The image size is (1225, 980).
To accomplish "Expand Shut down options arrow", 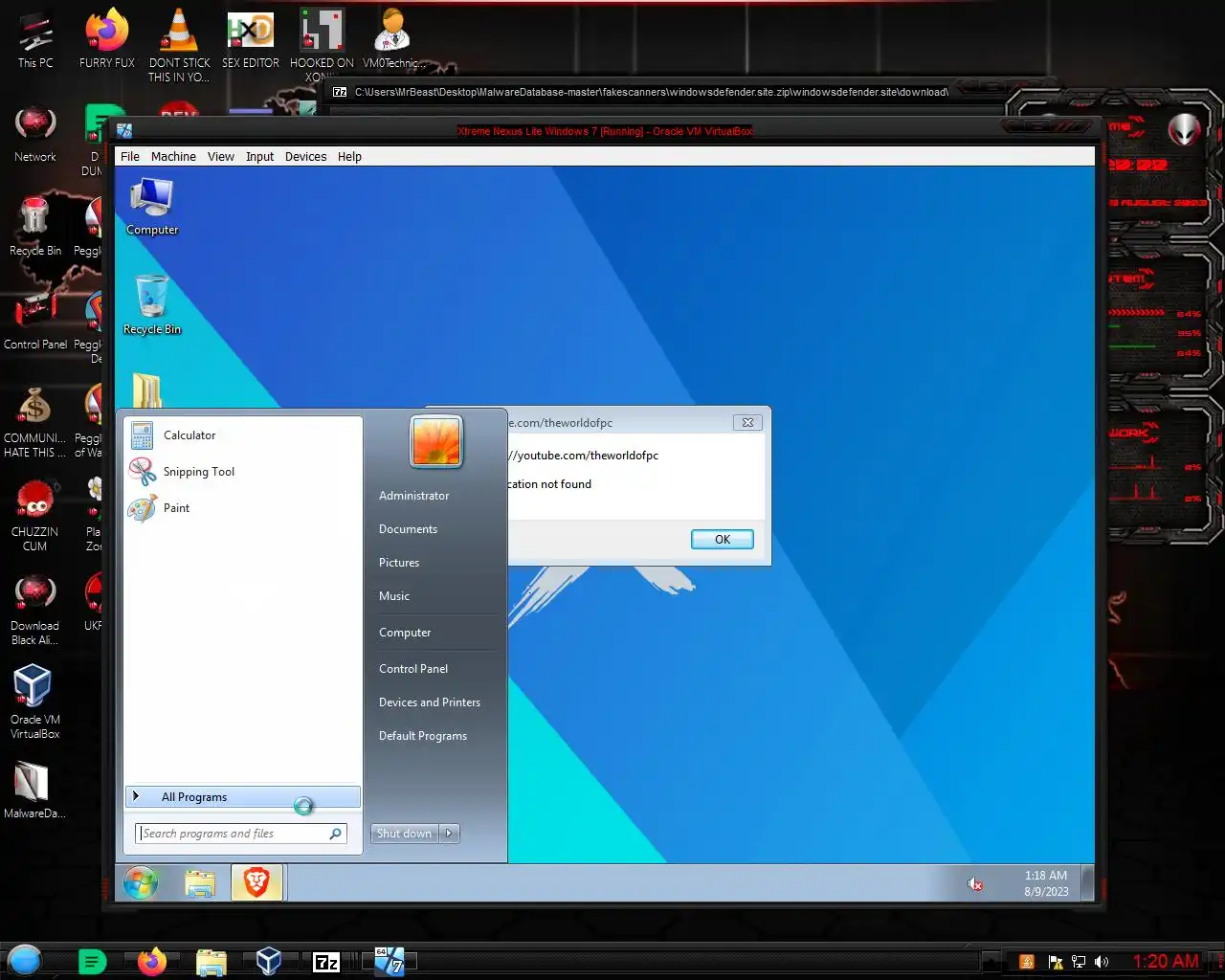I will (449, 834).
